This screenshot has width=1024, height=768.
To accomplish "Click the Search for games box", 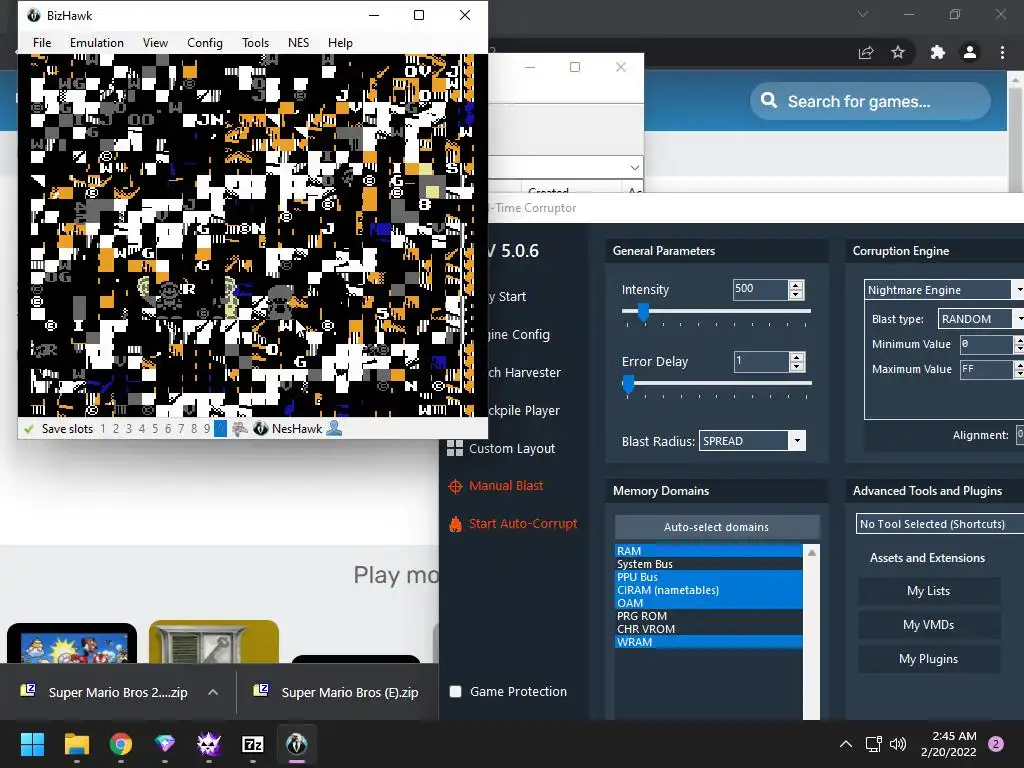I will (870, 101).
